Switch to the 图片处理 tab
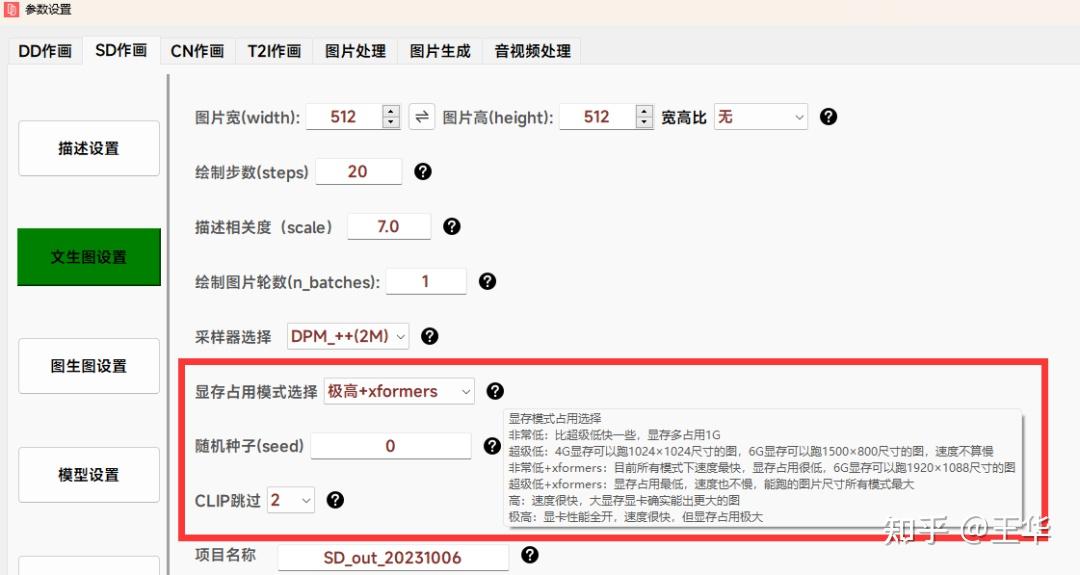 pos(355,51)
